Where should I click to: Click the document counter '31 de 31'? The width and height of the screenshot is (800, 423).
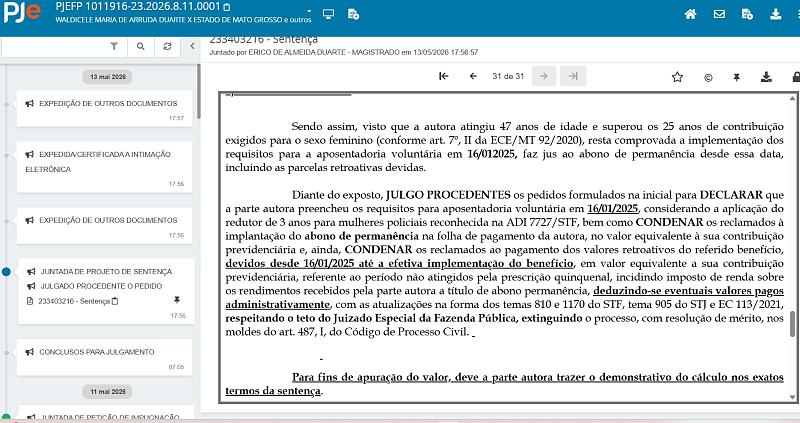tap(508, 76)
